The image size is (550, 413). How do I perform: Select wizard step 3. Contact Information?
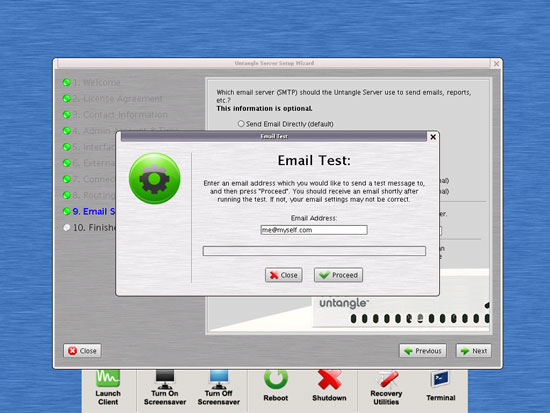(x=120, y=115)
